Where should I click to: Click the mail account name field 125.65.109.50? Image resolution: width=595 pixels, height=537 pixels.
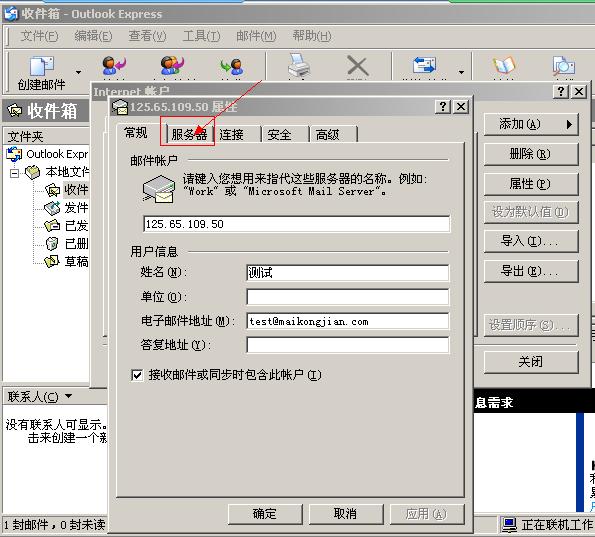(296, 224)
